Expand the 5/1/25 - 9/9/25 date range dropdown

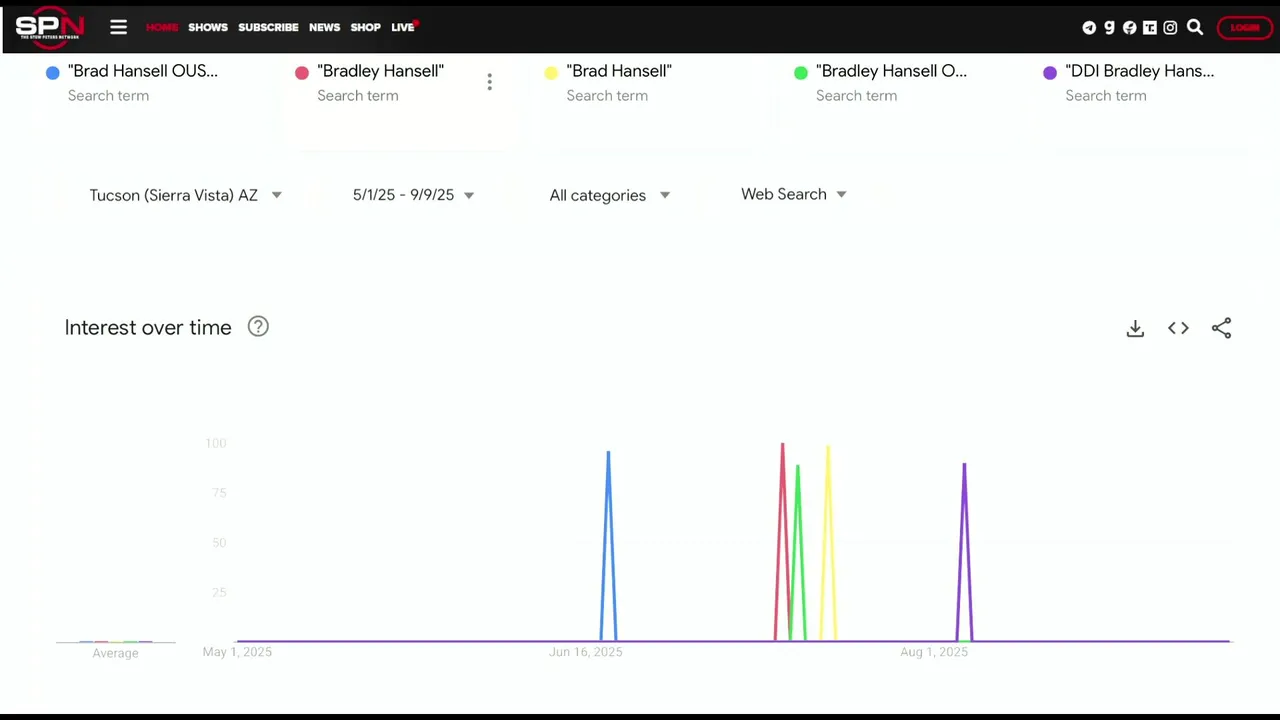pyautogui.click(x=413, y=195)
